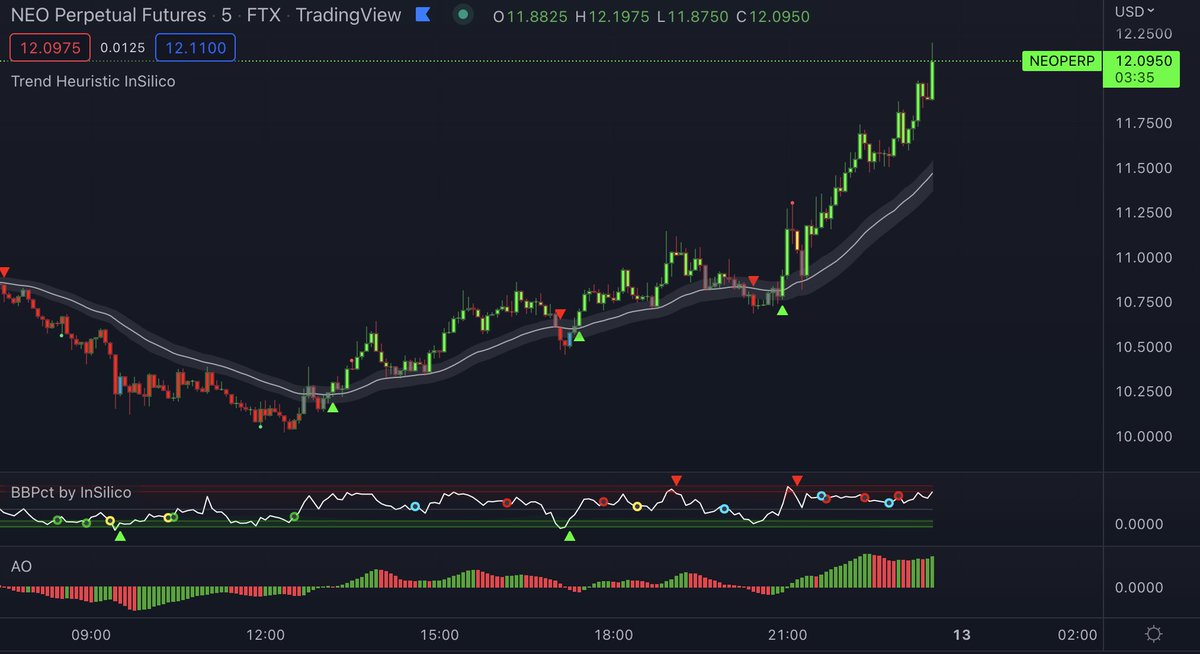Open the USD currency dropdown
The width and height of the screenshot is (1200, 654).
(x=1135, y=11)
